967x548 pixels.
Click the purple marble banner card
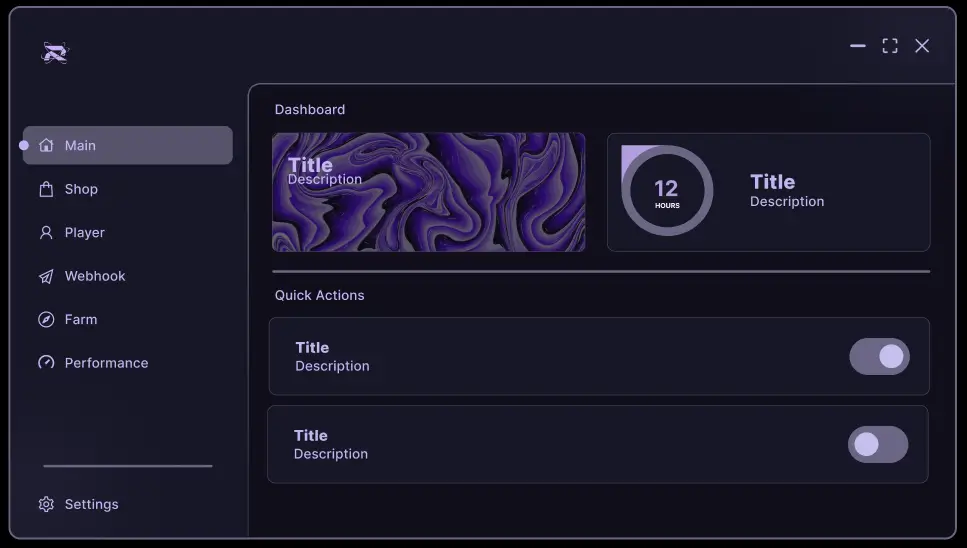click(x=428, y=192)
